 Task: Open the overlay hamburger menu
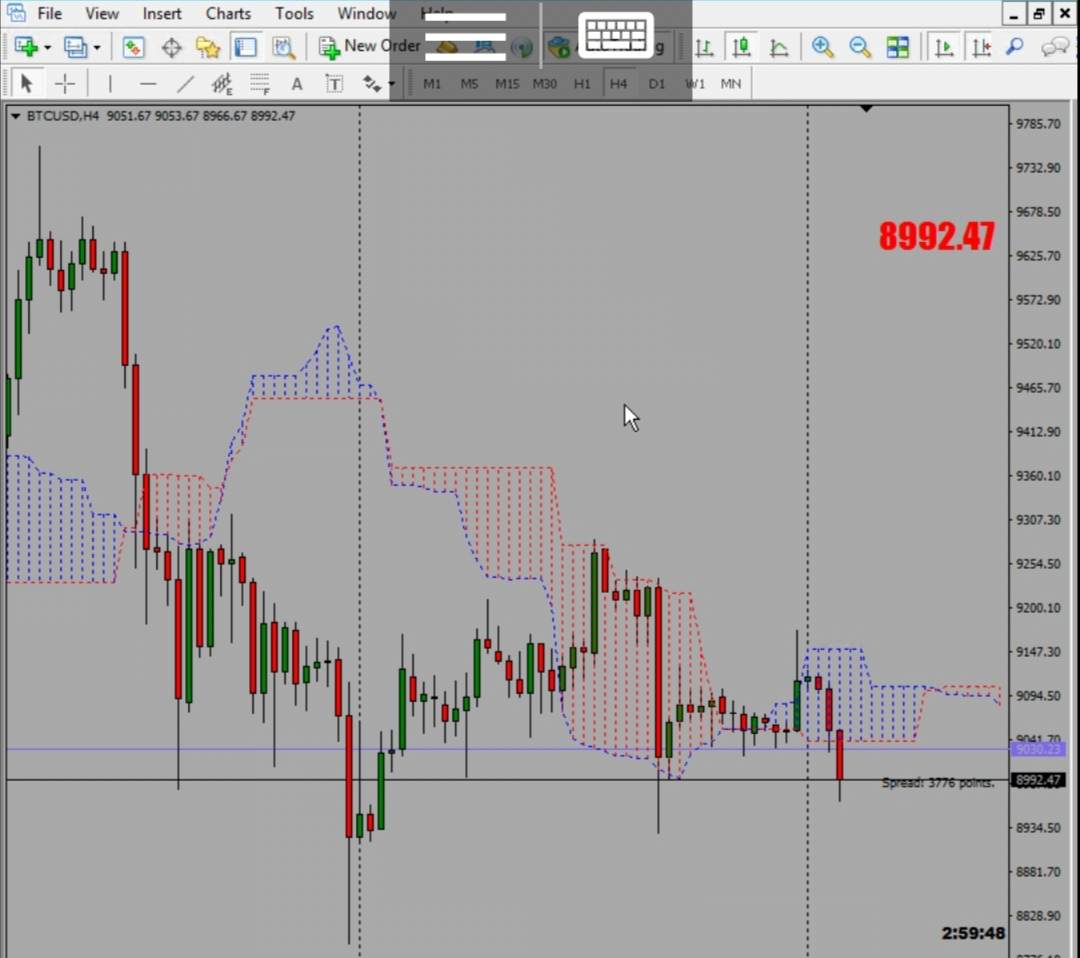[x=465, y=37]
